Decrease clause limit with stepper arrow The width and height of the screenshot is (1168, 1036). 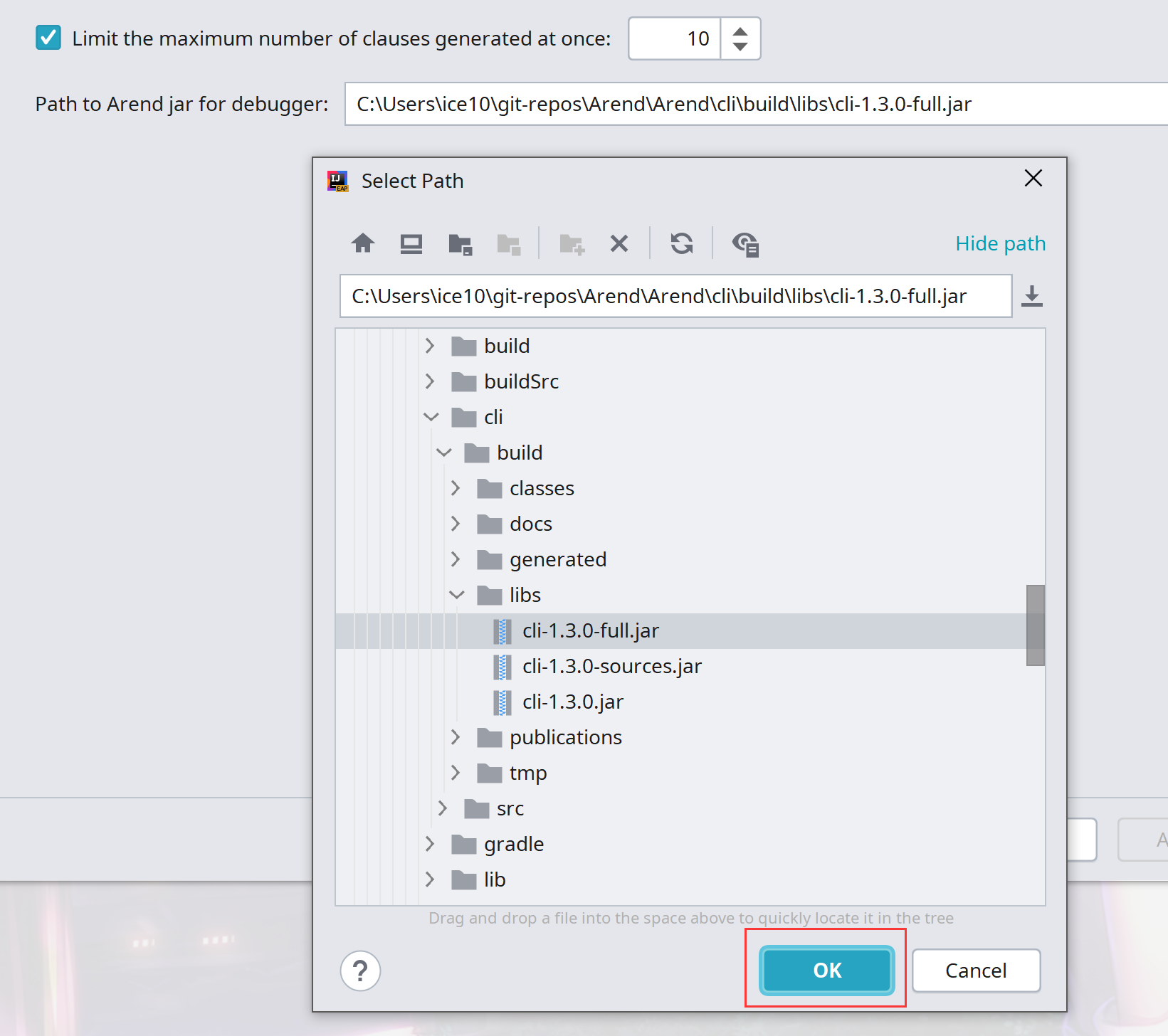coord(740,47)
